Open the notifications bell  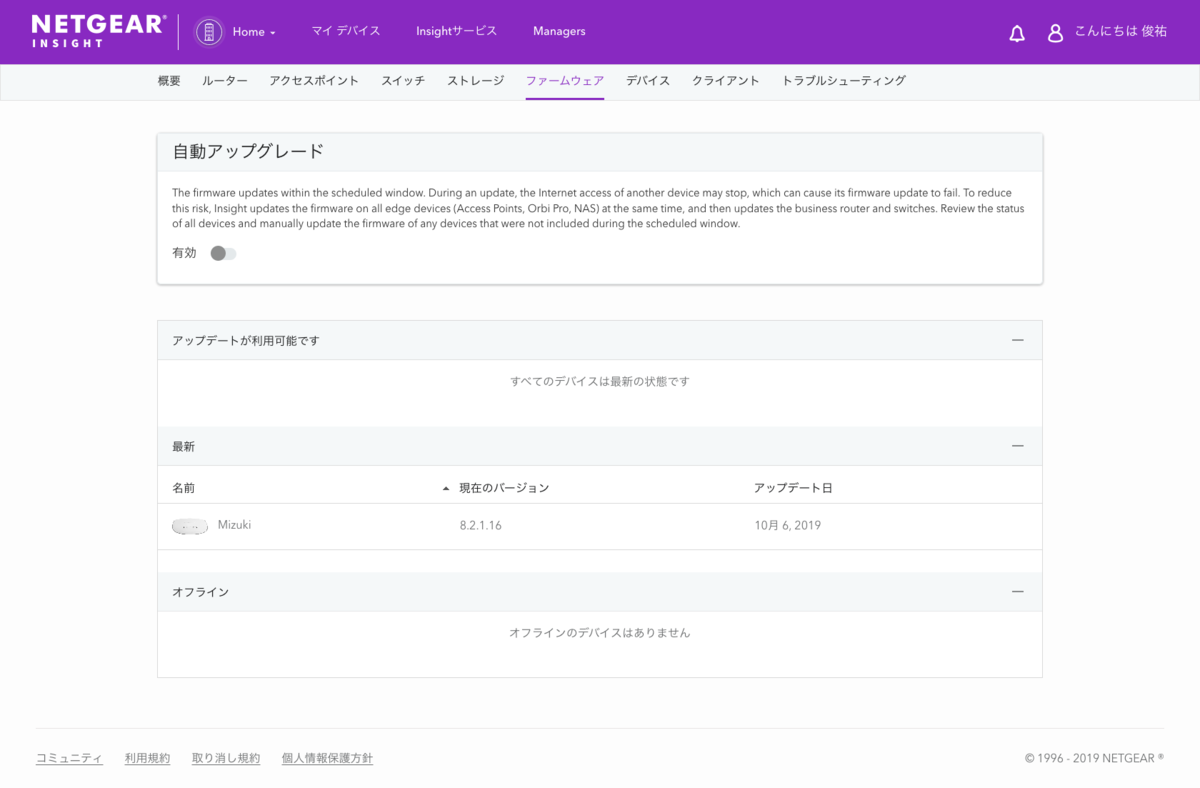click(x=1017, y=33)
